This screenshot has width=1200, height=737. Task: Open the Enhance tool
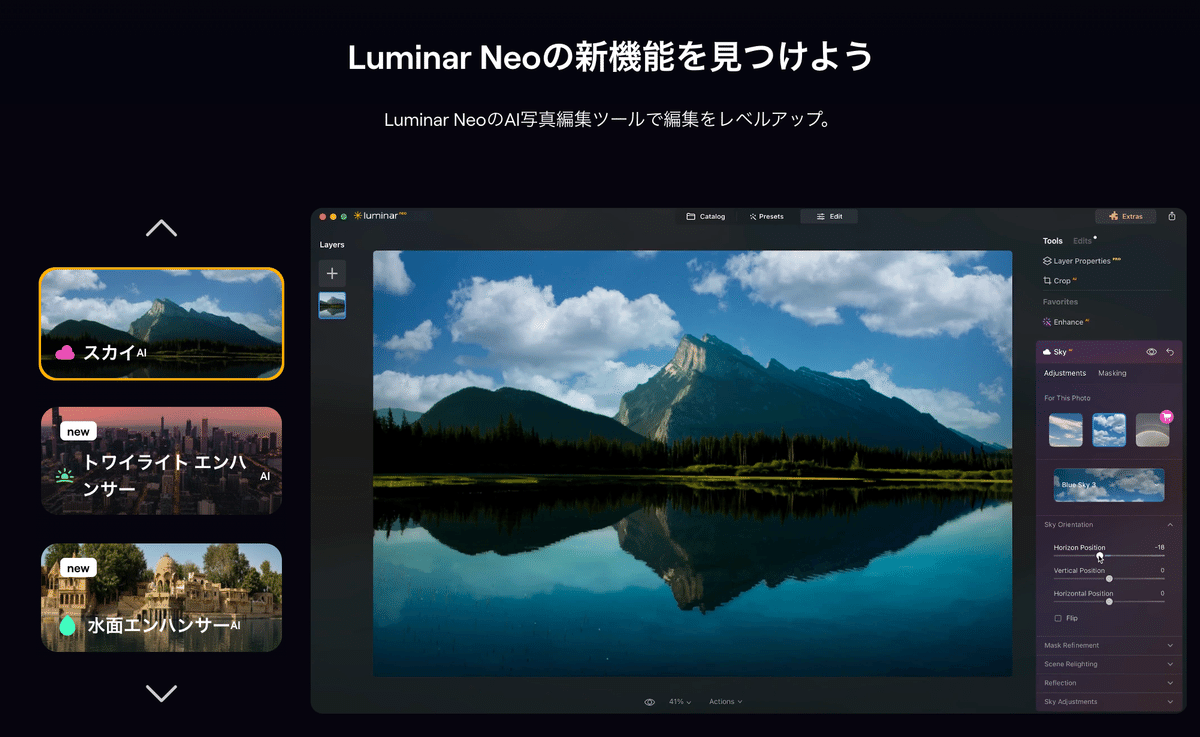click(1065, 322)
